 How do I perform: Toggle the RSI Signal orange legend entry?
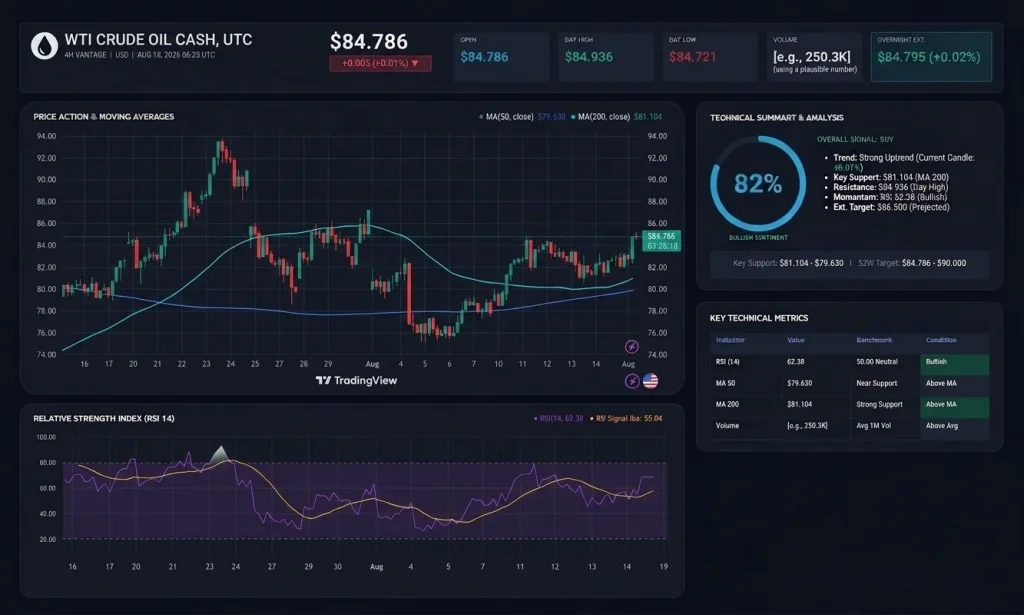(x=626, y=418)
